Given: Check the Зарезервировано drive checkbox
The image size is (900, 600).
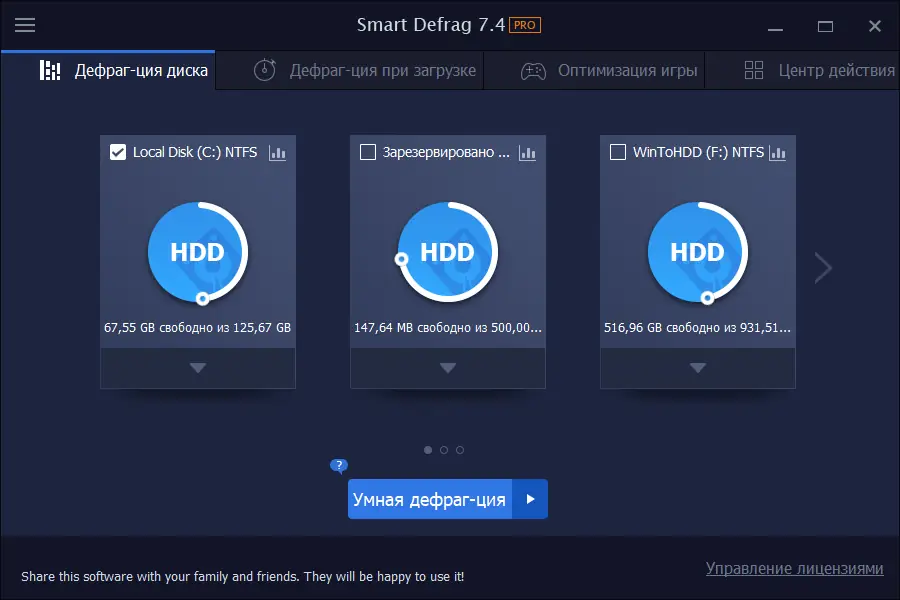Looking at the screenshot, I should [x=366, y=152].
